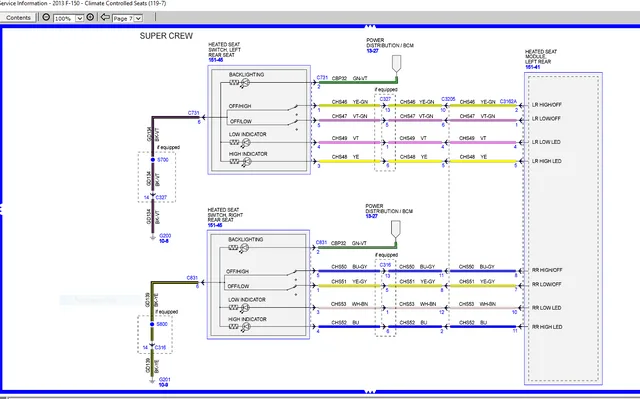Click connector C731 on the CBP32 backlighting wire
Screen dimensions: 640x399
(322, 78)
